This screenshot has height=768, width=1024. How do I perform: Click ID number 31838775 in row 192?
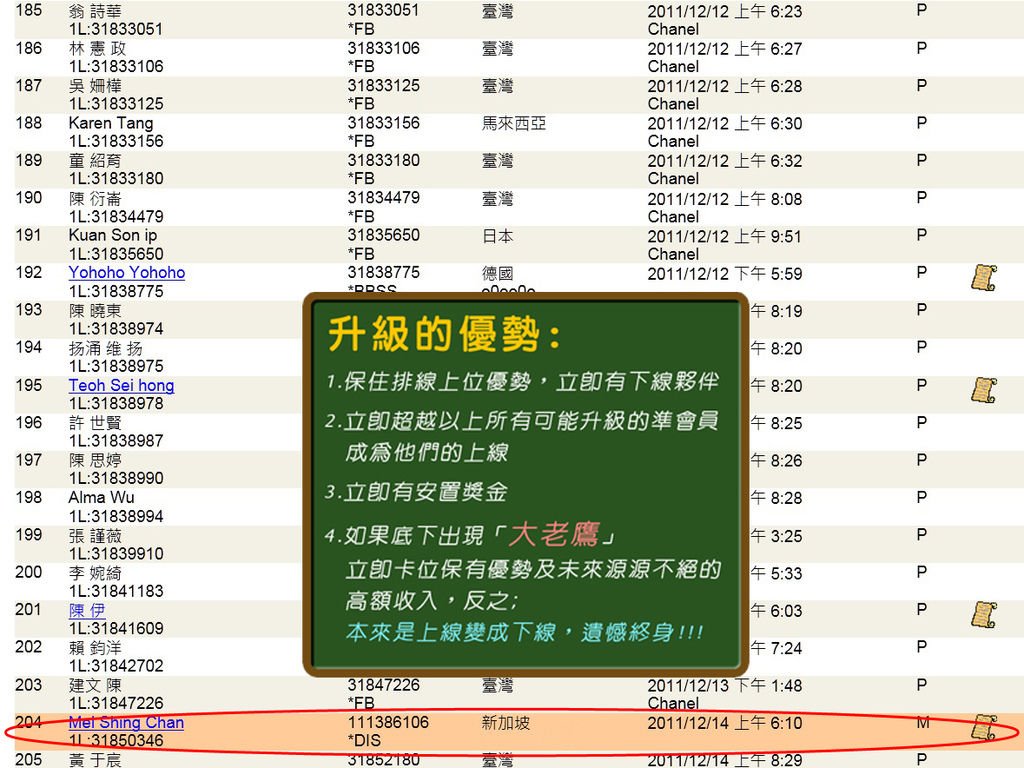pos(383,273)
